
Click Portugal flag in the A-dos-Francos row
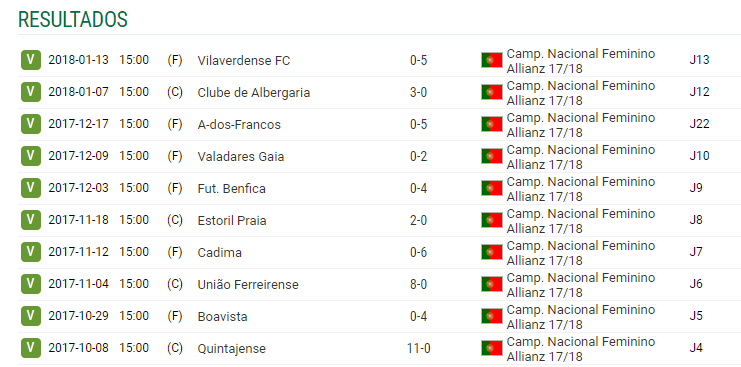tap(491, 124)
